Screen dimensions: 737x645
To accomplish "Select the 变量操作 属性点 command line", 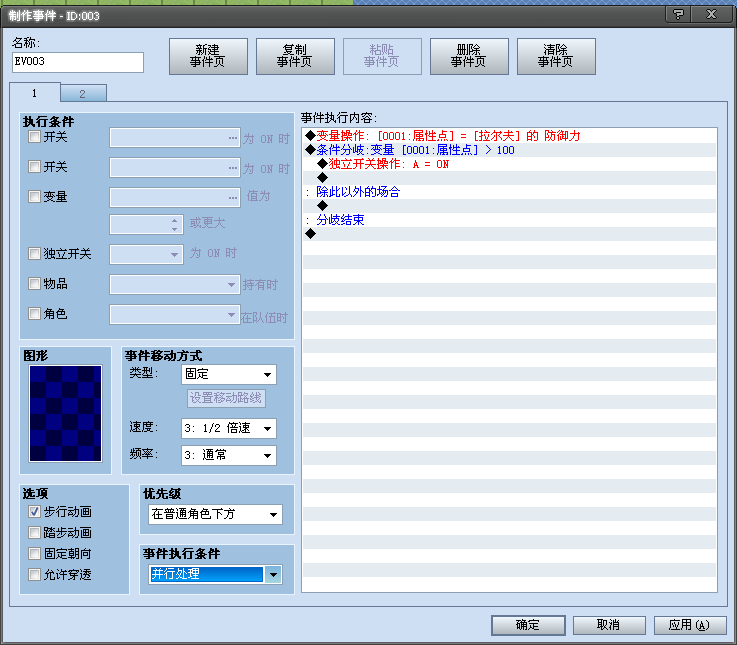I will click(510, 136).
